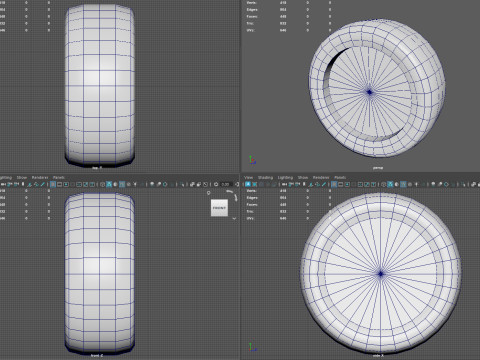Switch front panel to Wireframe display
Screen dimensions: 480x360
tap(102, 184)
